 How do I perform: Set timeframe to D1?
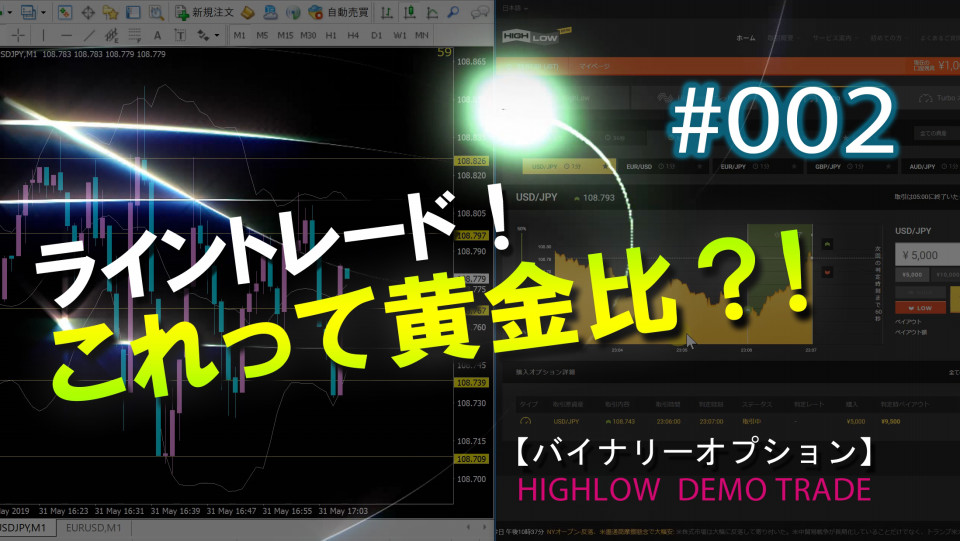[377, 35]
